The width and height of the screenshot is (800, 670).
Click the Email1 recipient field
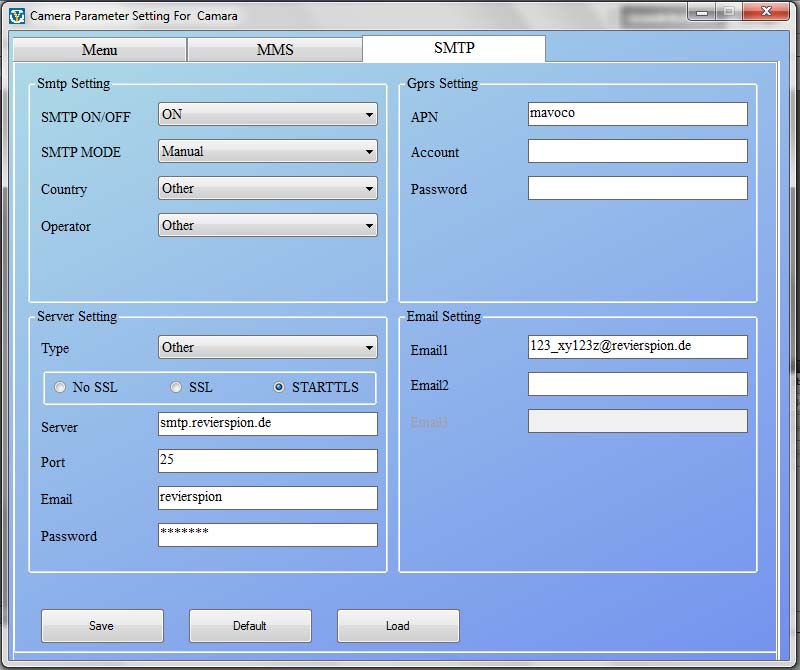637,347
